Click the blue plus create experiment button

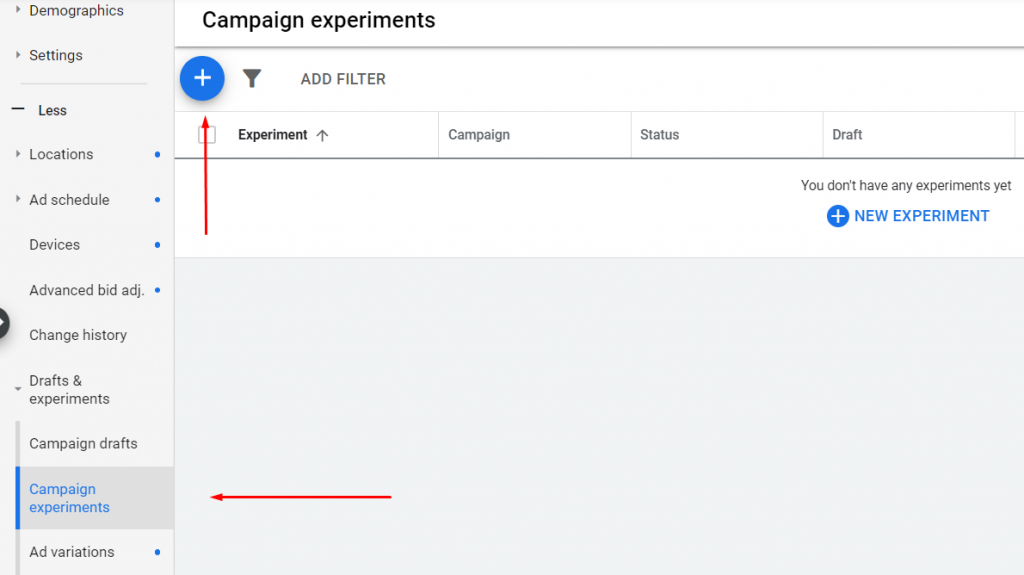point(202,78)
